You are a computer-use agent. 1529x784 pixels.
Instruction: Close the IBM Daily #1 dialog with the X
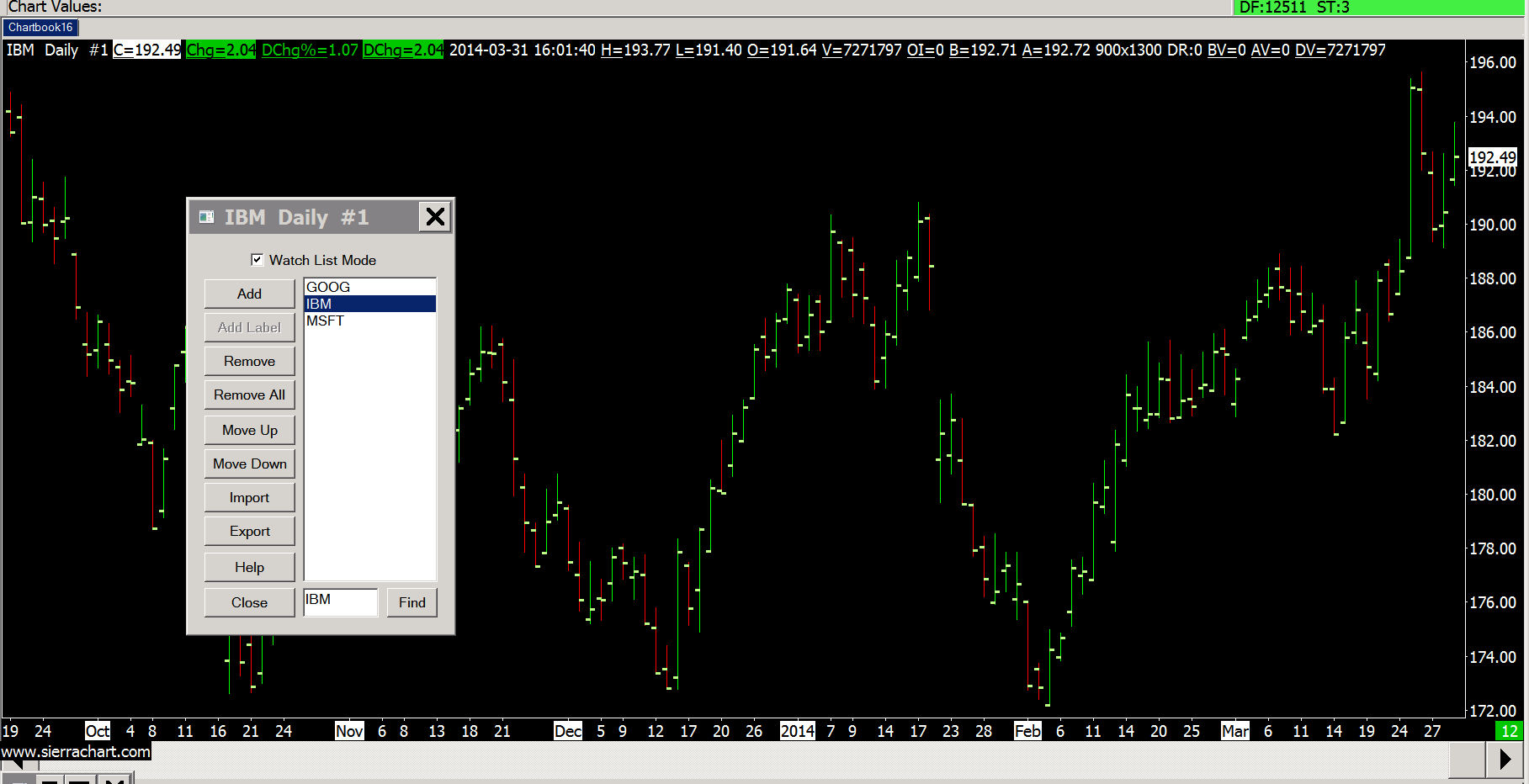[x=435, y=217]
